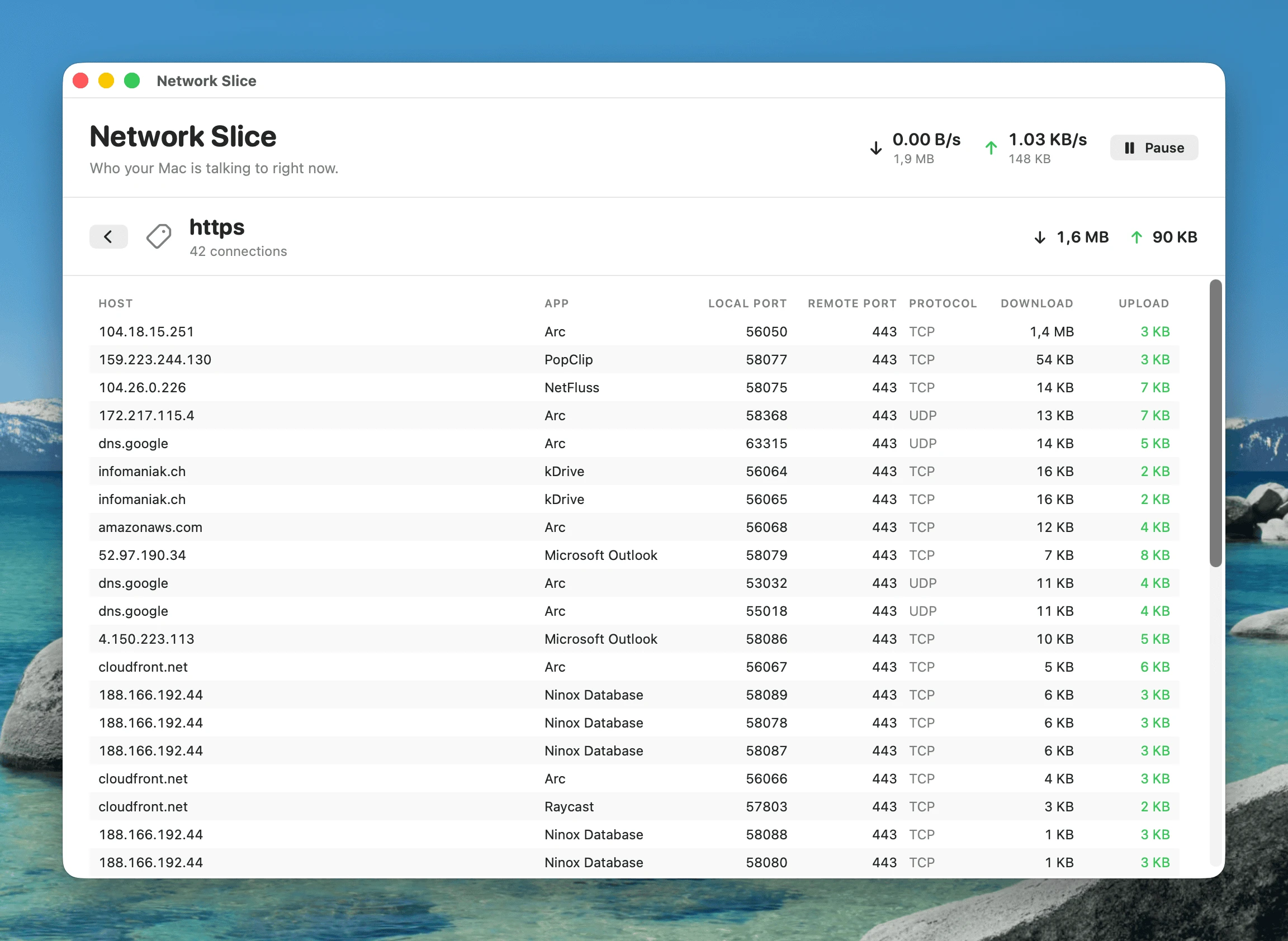Sort by the UPLOAD column header
1288x941 pixels.
point(1144,303)
